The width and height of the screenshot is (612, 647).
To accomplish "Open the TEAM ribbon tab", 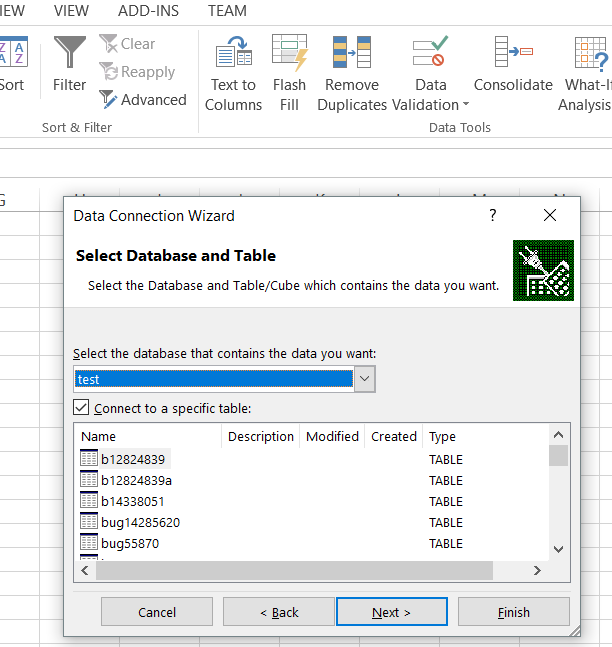I will click(x=227, y=10).
